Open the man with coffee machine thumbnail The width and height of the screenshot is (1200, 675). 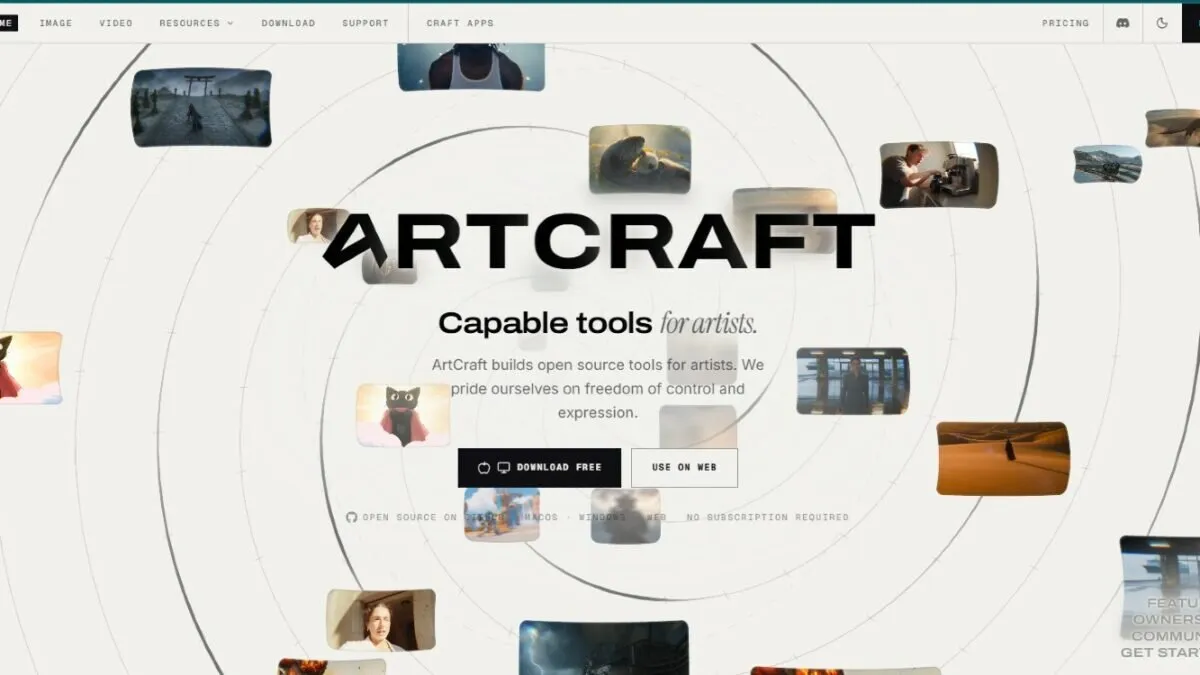[938, 174]
